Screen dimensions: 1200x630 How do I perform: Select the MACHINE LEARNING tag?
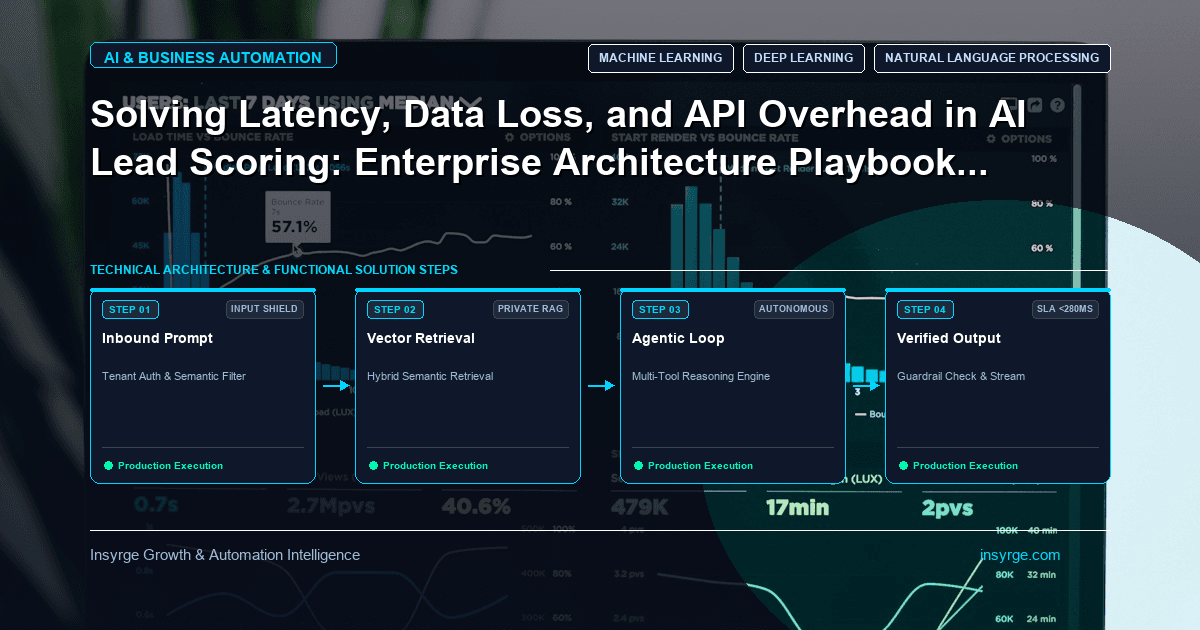point(660,58)
